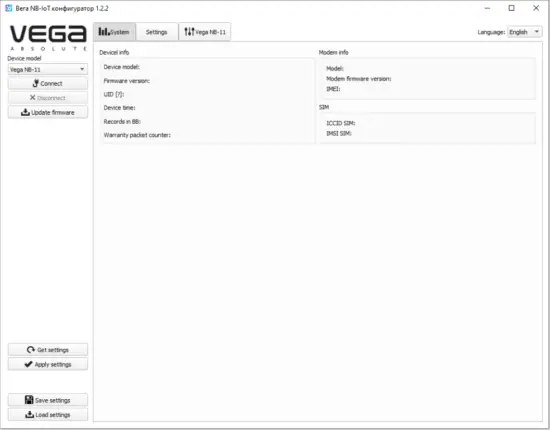Click the Connect button
This screenshot has width=550, height=430.
tap(48, 83)
